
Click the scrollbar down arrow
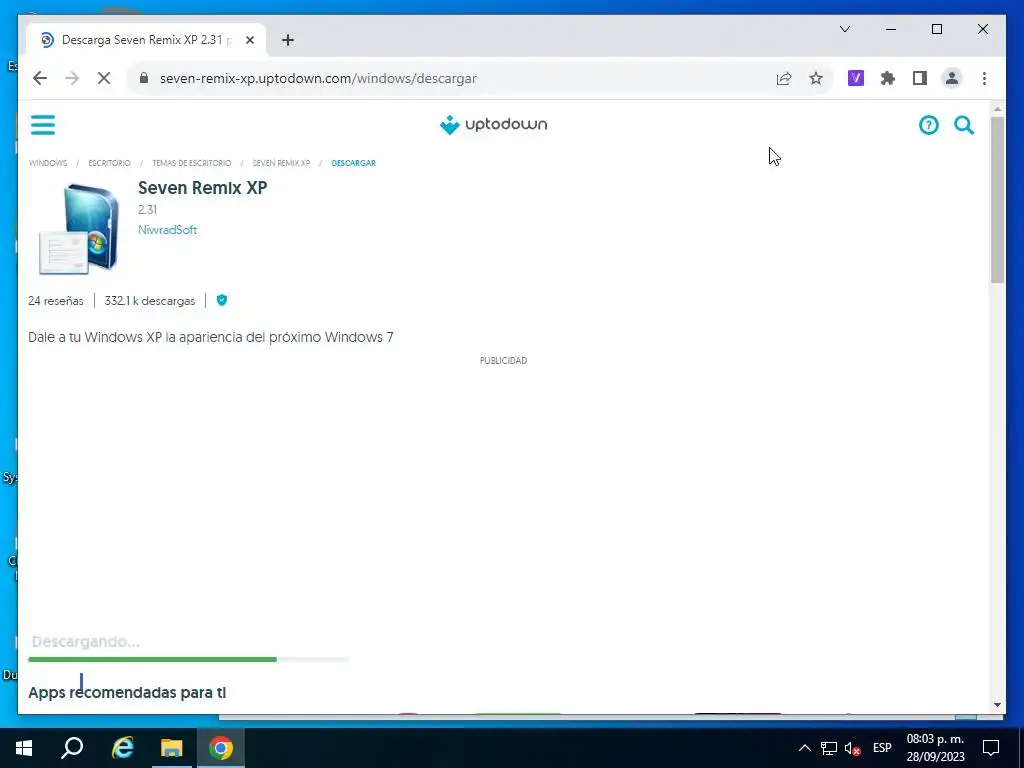pyautogui.click(x=997, y=705)
